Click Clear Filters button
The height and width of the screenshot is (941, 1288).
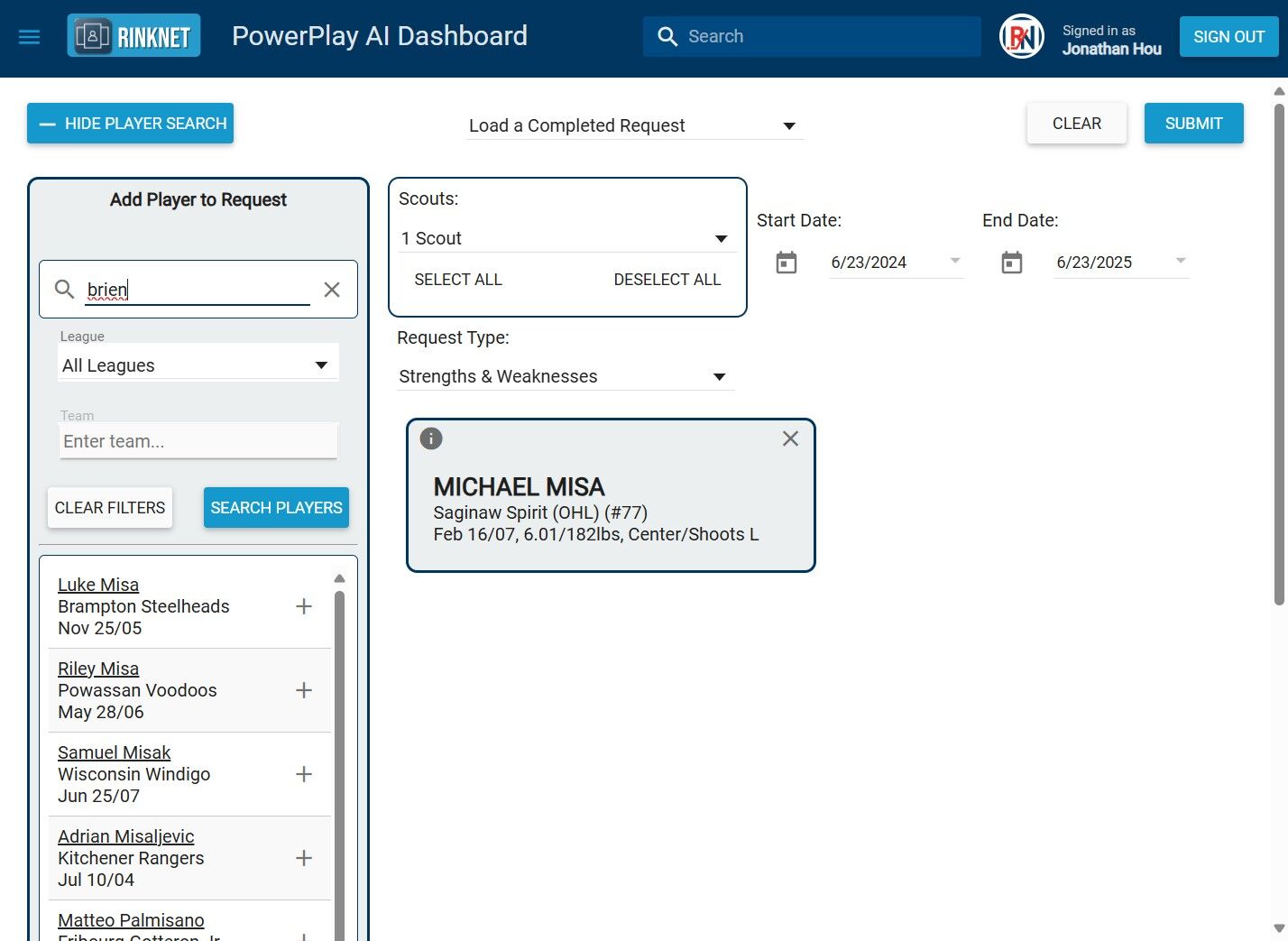(110, 508)
